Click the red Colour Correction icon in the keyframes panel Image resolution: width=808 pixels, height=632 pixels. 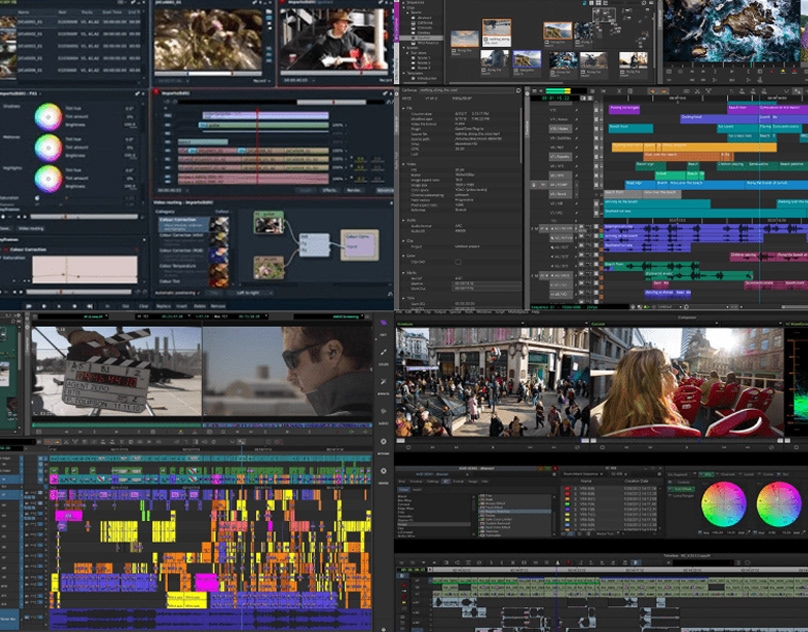tap(6, 250)
